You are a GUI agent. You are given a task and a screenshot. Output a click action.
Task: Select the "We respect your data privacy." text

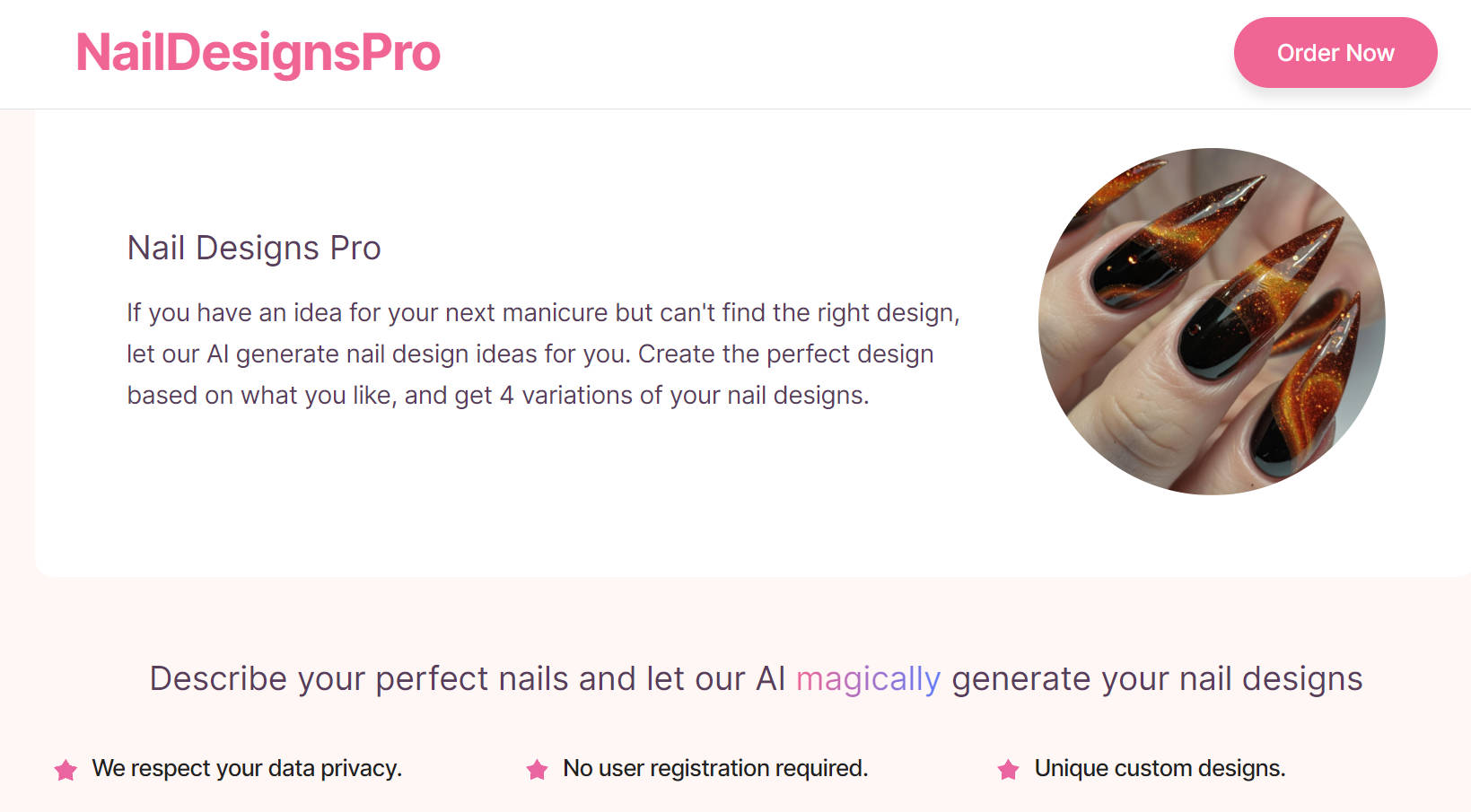click(247, 769)
